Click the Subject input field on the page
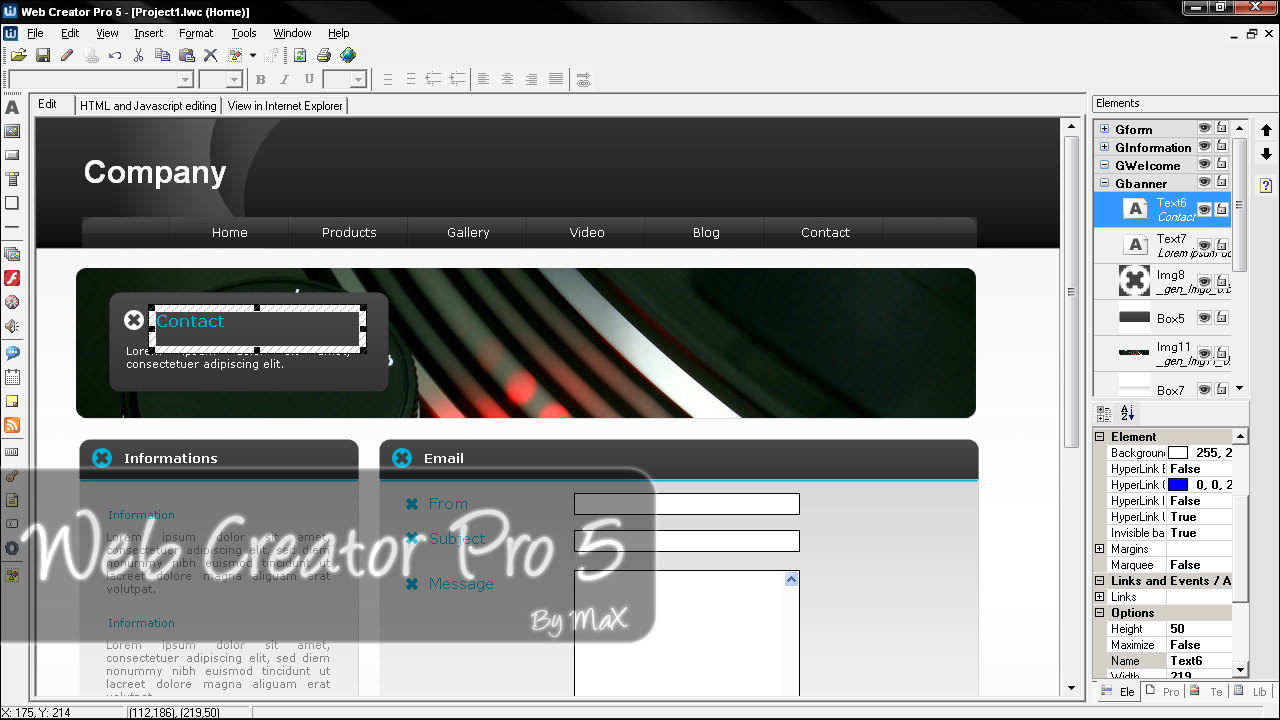 click(687, 541)
